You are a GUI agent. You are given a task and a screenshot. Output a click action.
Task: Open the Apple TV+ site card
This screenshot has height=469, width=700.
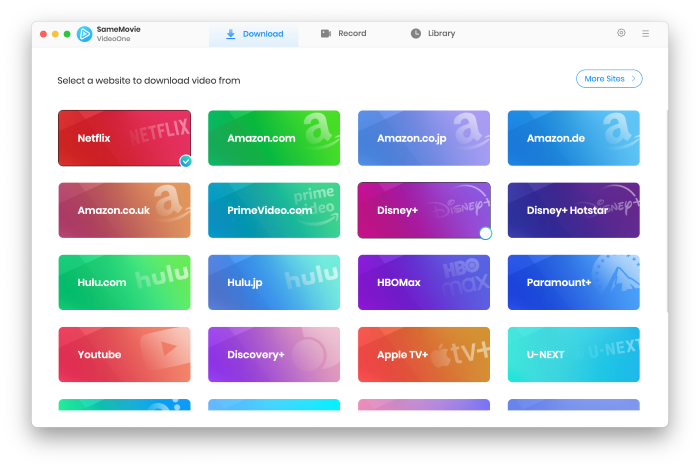[x=424, y=355]
